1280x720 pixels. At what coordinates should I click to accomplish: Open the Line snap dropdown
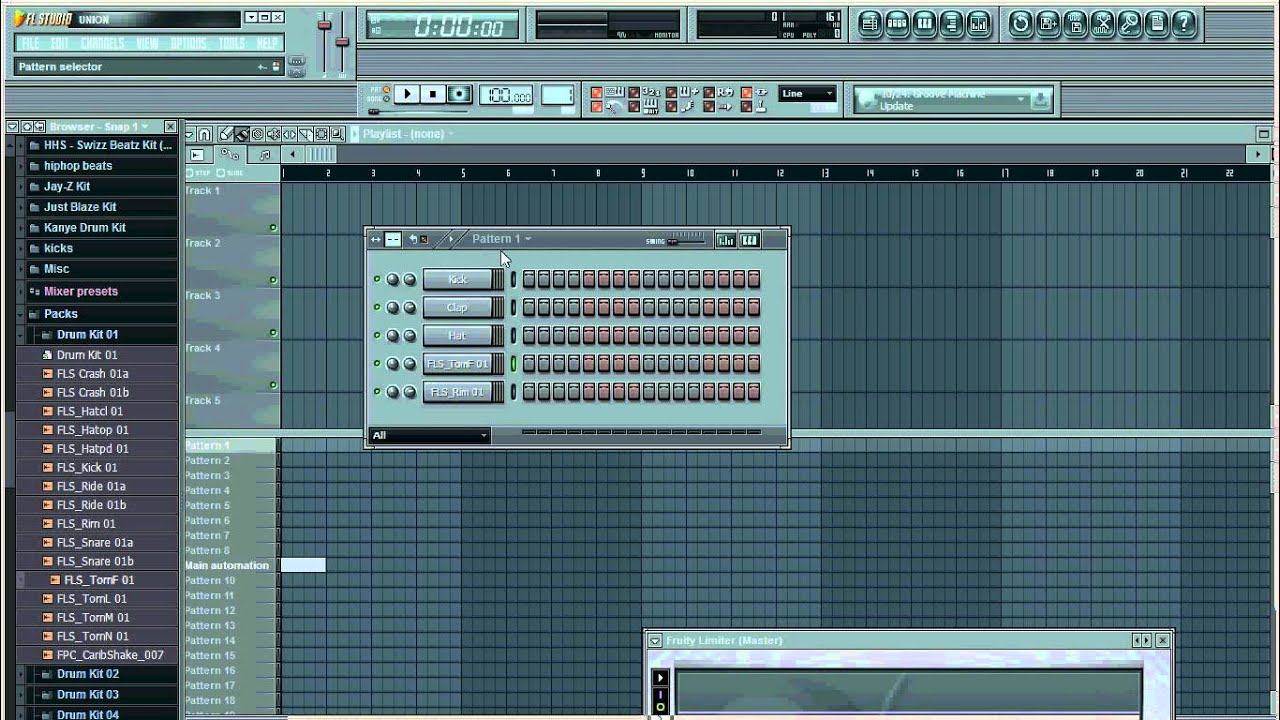click(806, 94)
